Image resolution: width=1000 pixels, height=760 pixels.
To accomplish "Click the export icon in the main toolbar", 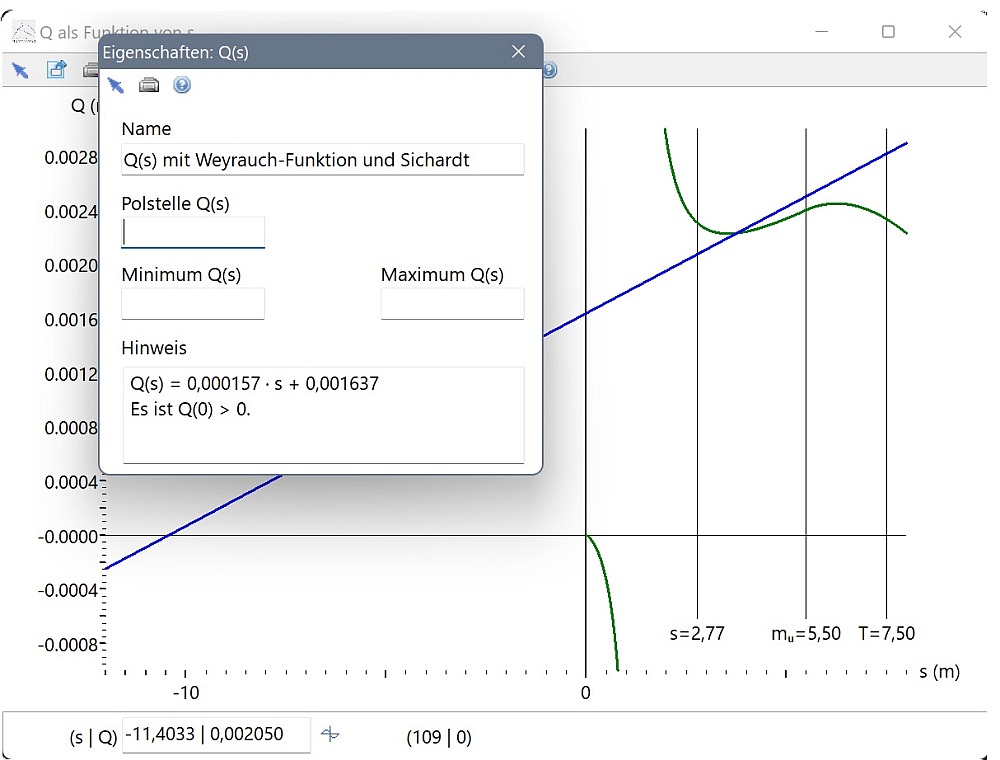I will [x=56, y=70].
